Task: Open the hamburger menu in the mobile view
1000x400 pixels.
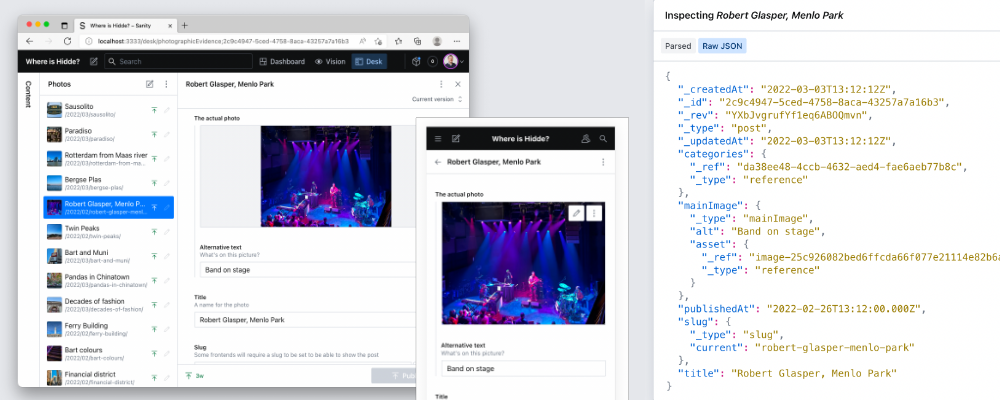Action: [x=438, y=138]
